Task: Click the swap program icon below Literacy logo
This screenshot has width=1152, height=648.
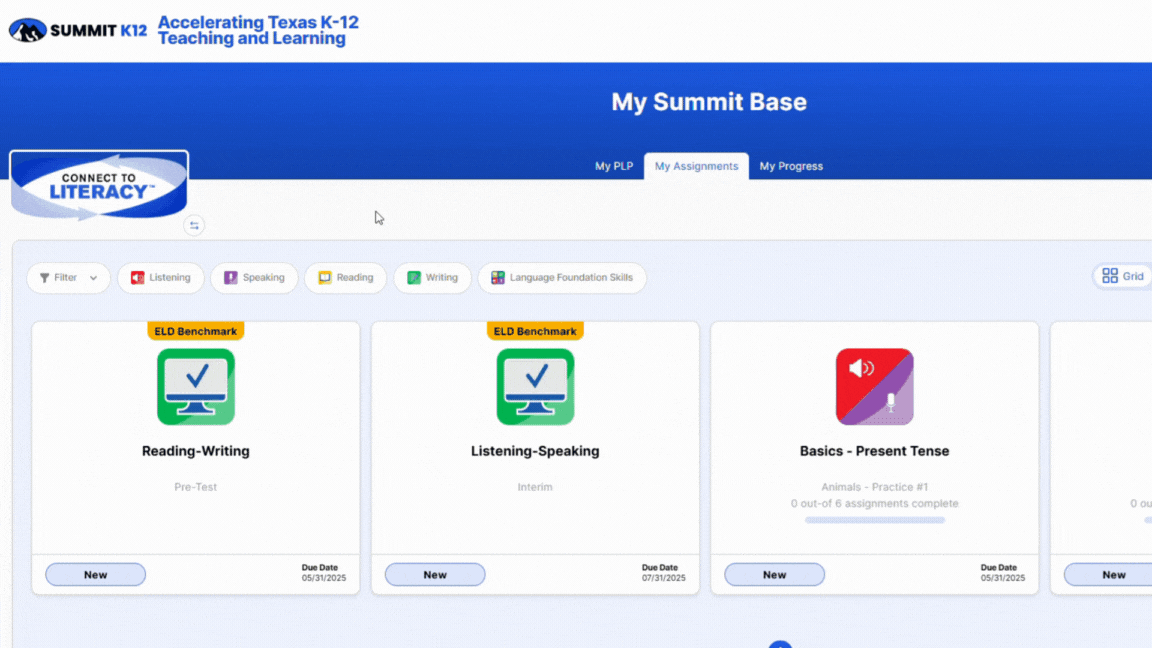Action: (194, 226)
